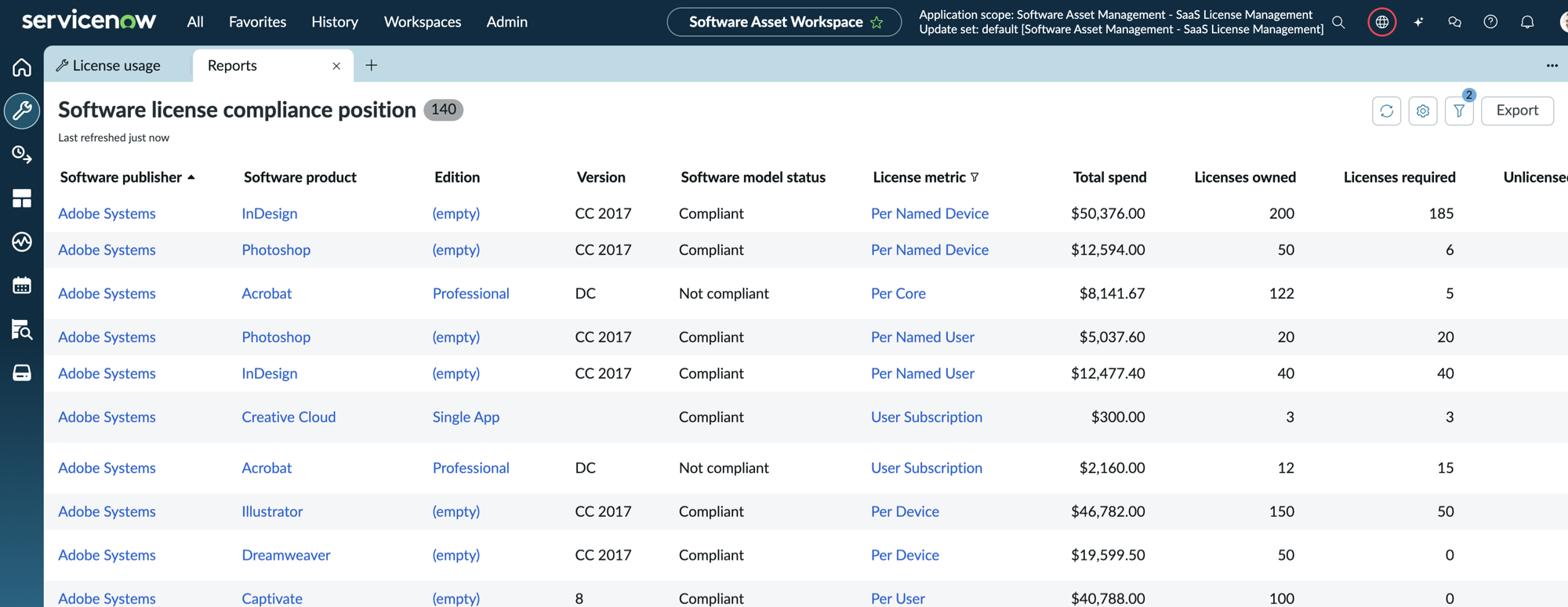The width and height of the screenshot is (1568, 607).
Task: Open the chat conversations icon
Action: pos(1454,22)
